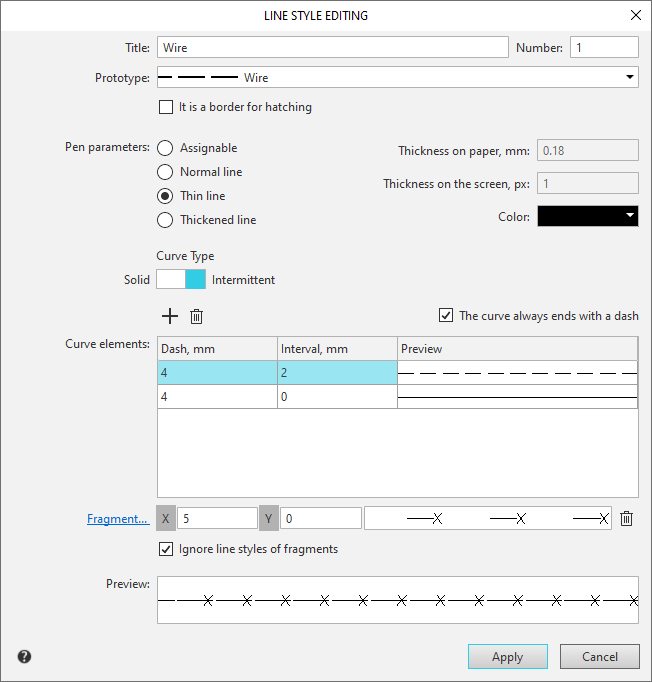Image resolution: width=652 pixels, height=682 pixels.
Task: Select the Assignable pen parameter
Action: pos(165,148)
